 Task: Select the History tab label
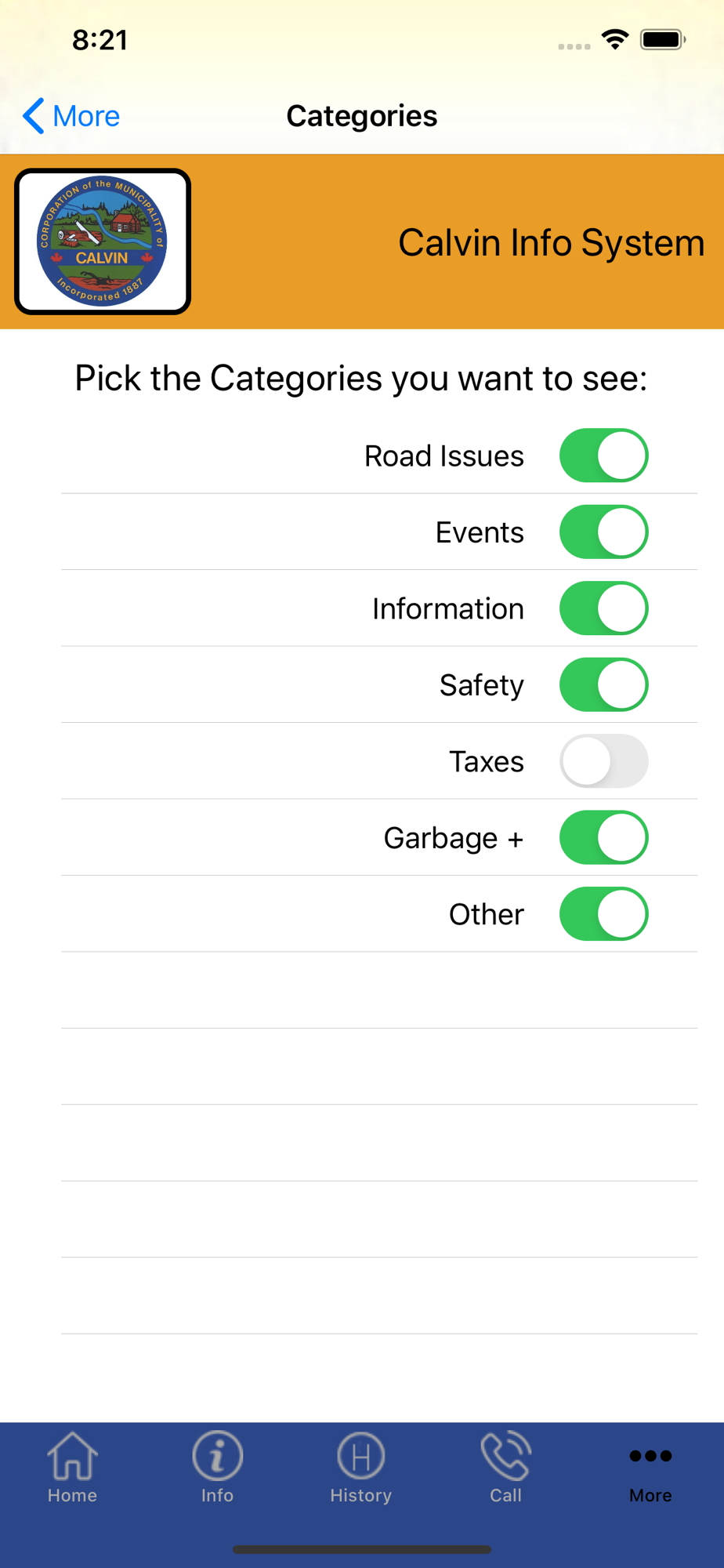(360, 1495)
